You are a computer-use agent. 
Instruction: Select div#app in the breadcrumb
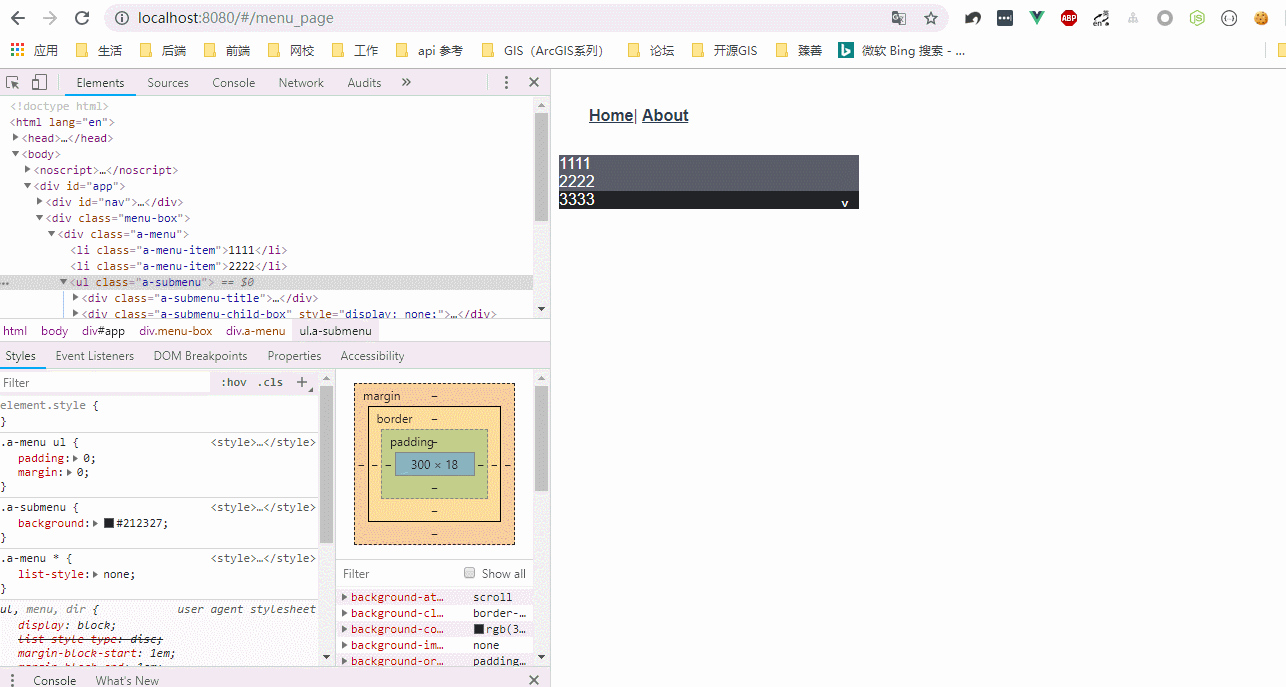pos(104,331)
